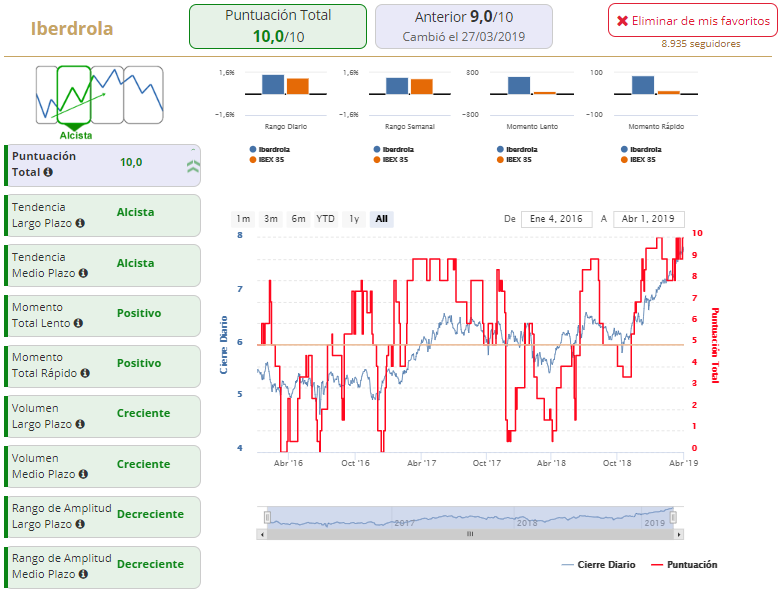The image size is (781, 592).
Task: Click info icon beside Momento Total Rápido
Action: (85, 373)
